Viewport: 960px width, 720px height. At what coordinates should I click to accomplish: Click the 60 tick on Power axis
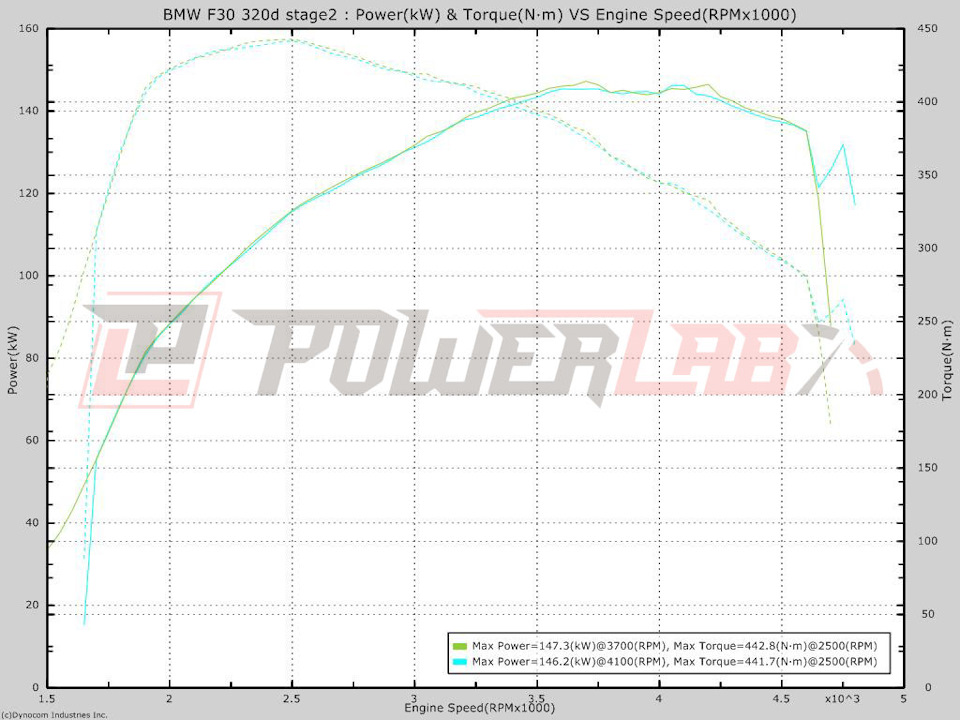pyautogui.click(x=31, y=440)
